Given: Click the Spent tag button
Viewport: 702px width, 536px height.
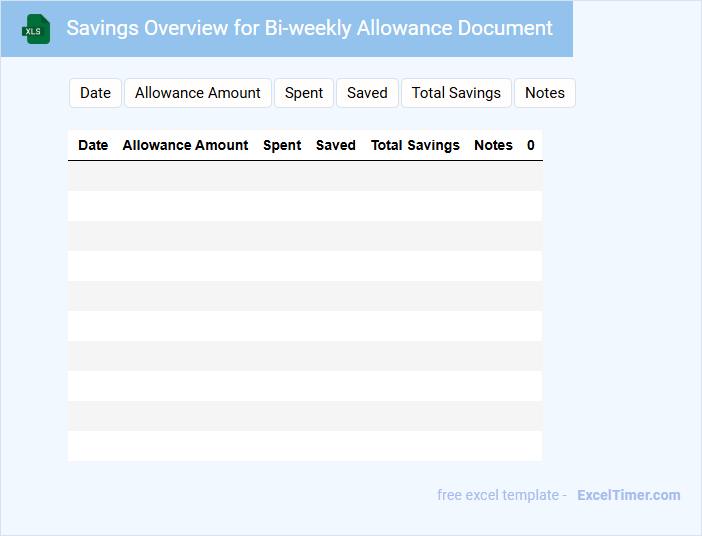Looking at the screenshot, I should (304, 93).
